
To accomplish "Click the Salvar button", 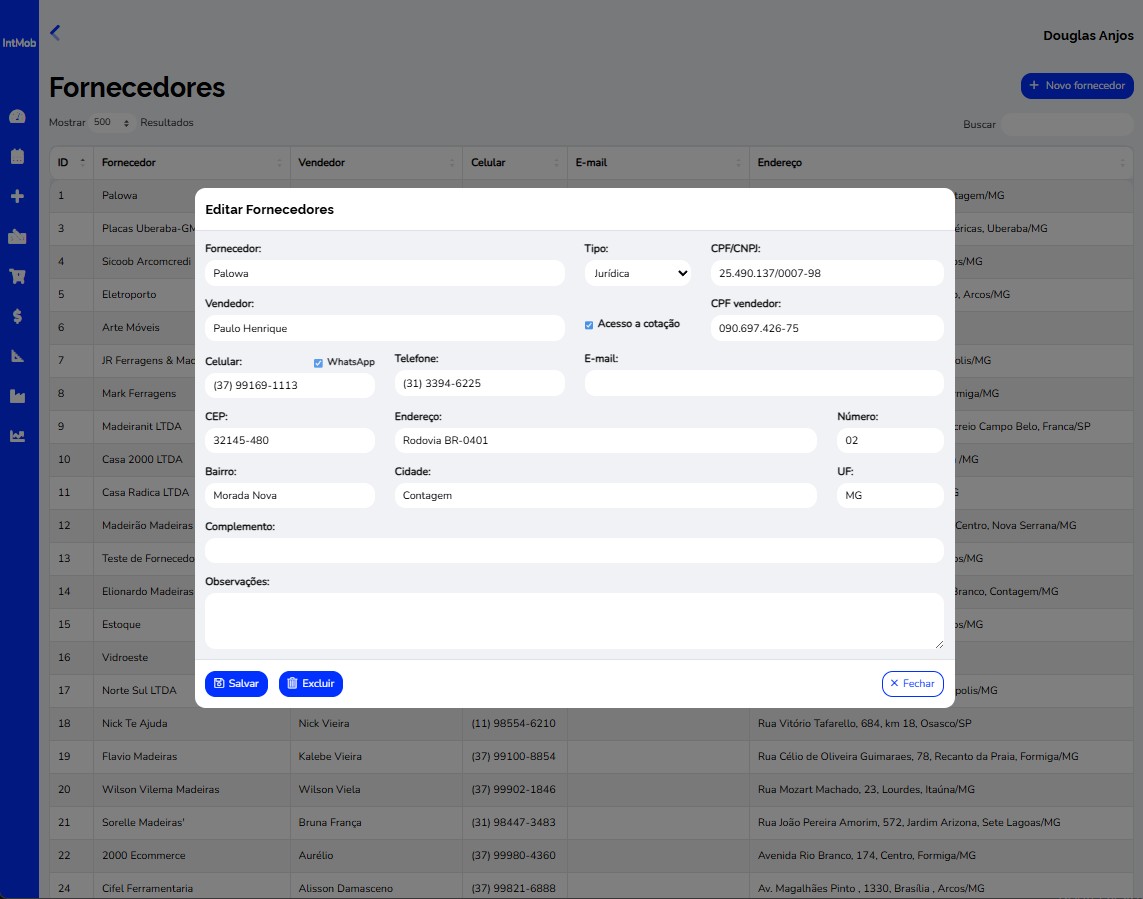I will (236, 684).
